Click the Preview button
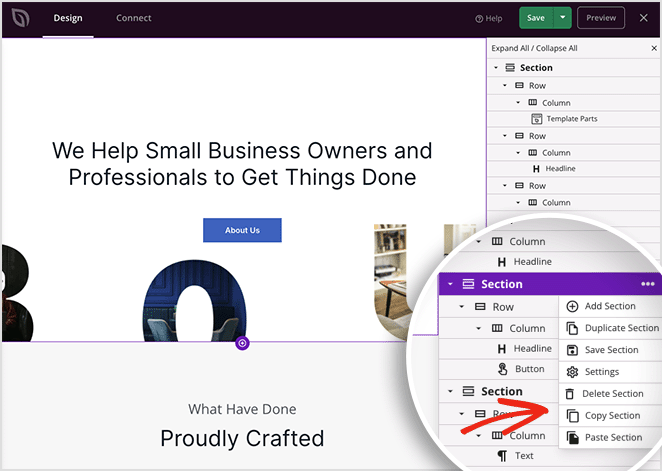662x471 pixels. pyautogui.click(x=601, y=18)
